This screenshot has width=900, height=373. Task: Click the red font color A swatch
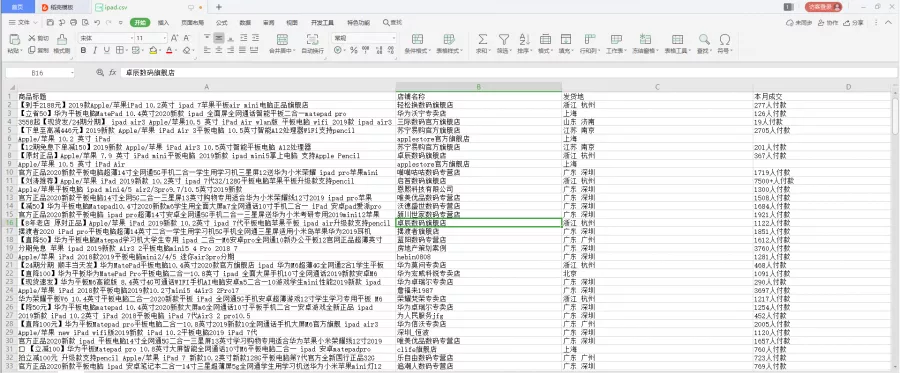(169, 50)
